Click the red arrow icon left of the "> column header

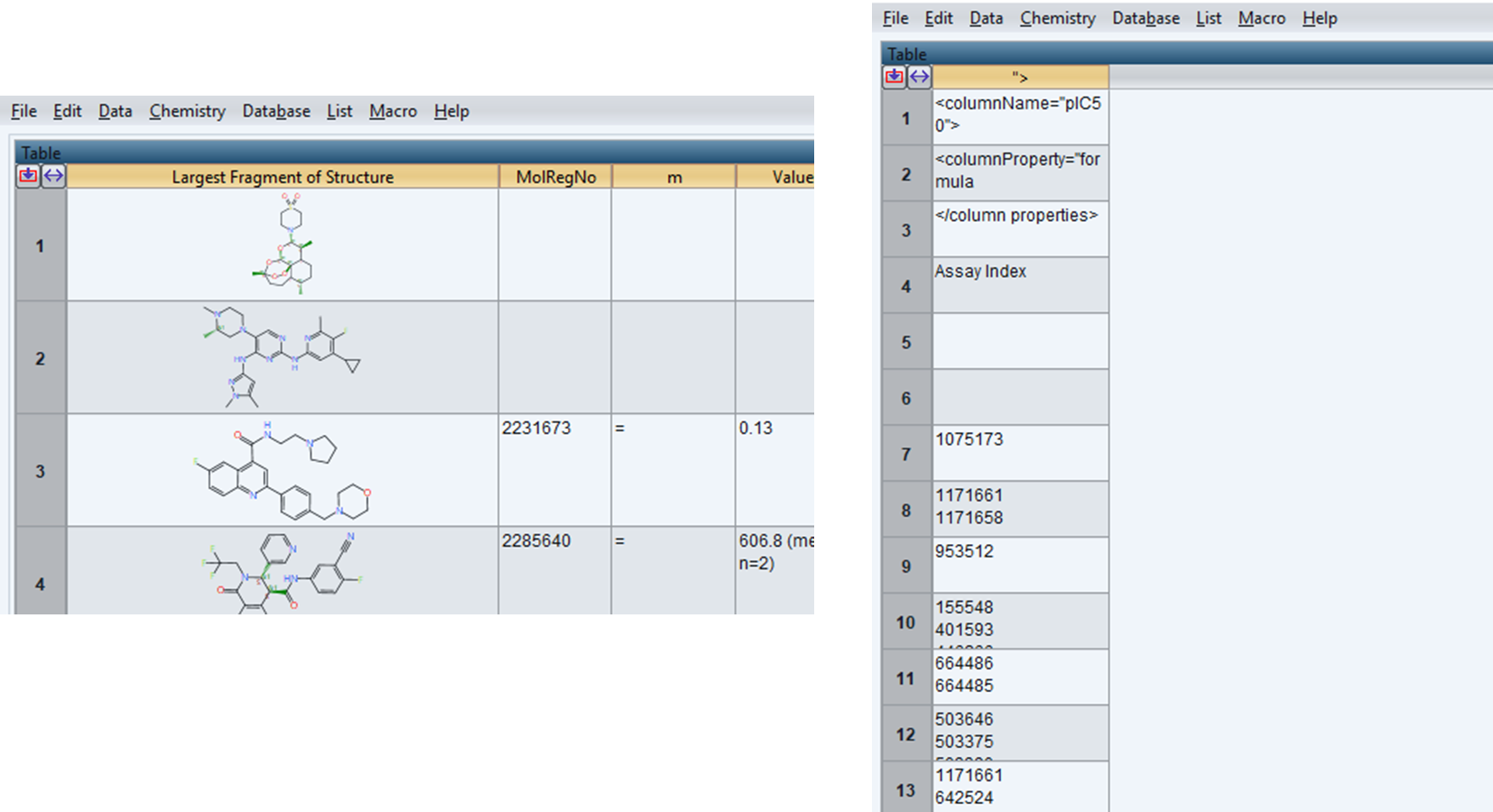point(894,77)
